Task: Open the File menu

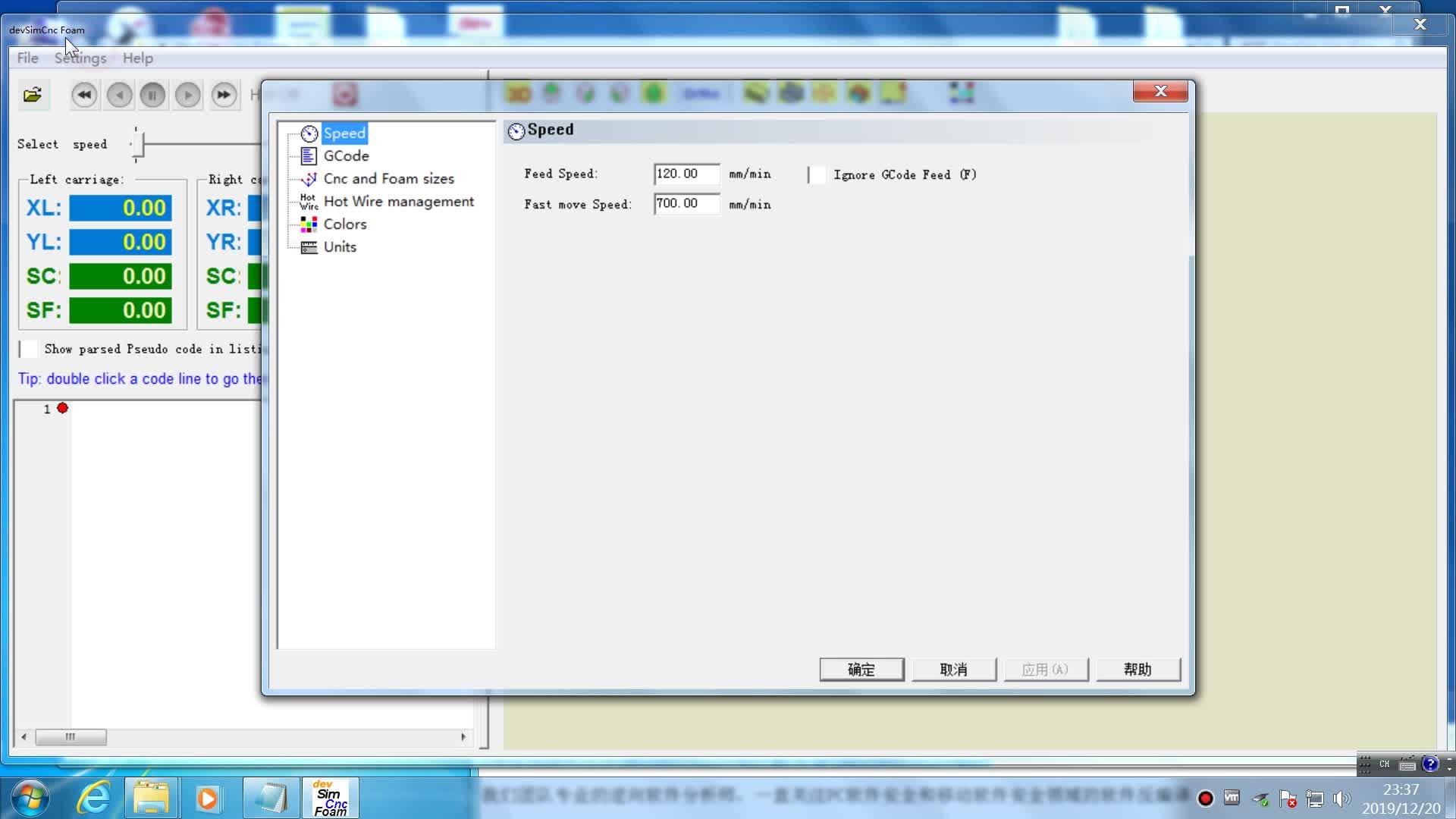Action: 27,58
